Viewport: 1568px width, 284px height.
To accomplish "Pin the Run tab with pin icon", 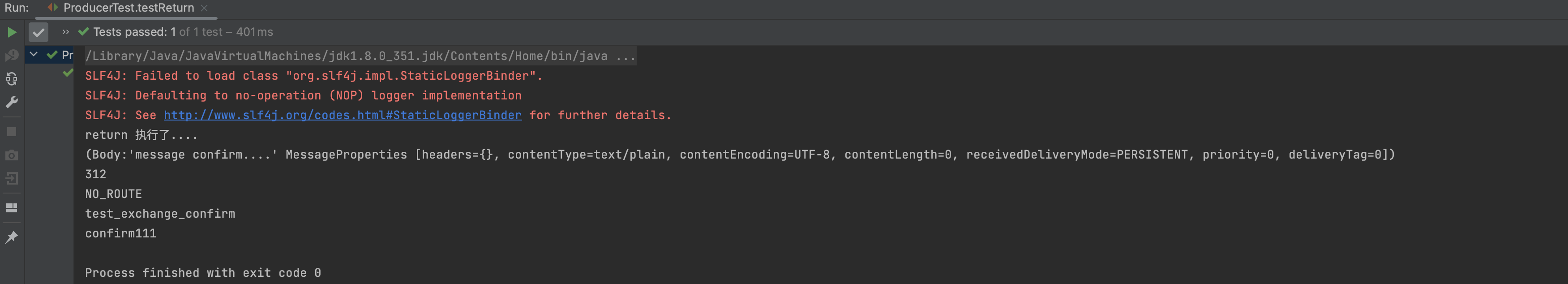I will tap(12, 237).
